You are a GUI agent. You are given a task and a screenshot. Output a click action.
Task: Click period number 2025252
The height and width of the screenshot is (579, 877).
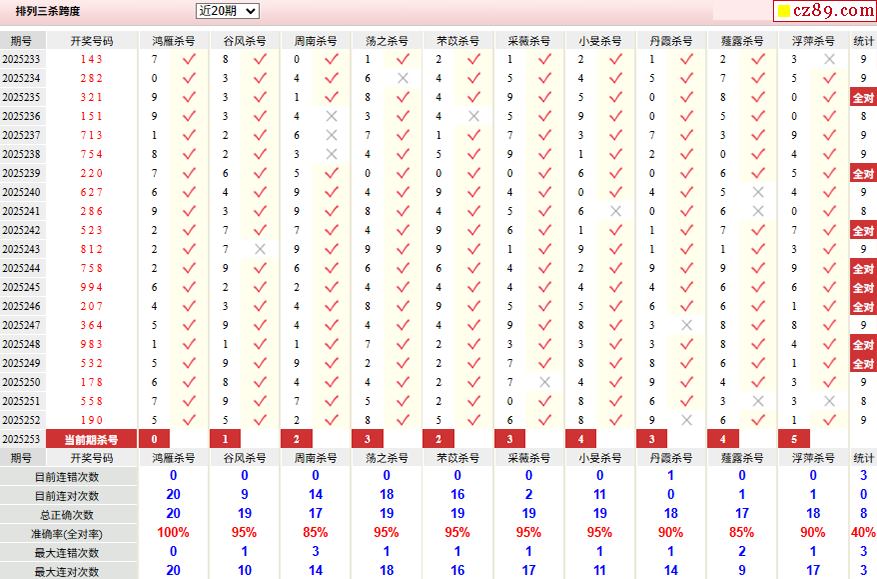click(x=21, y=420)
